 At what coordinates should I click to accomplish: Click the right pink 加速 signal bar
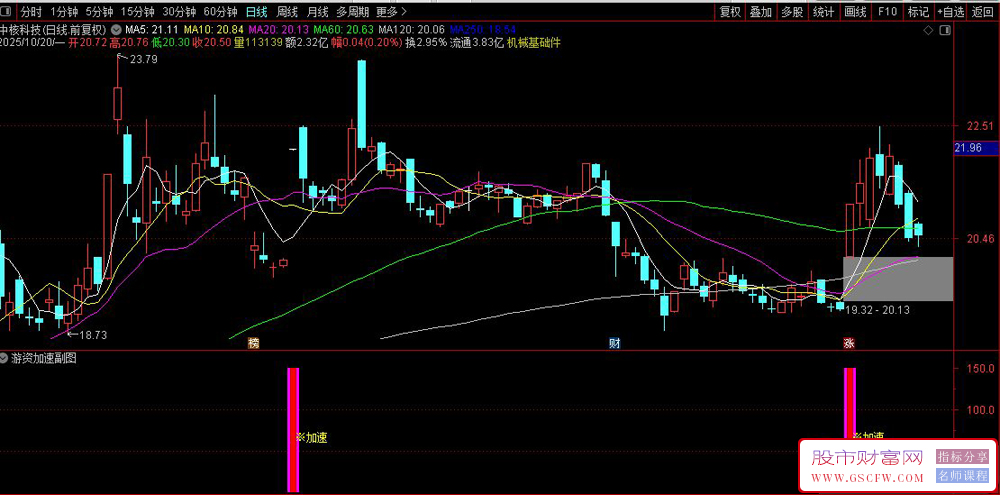point(850,403)
